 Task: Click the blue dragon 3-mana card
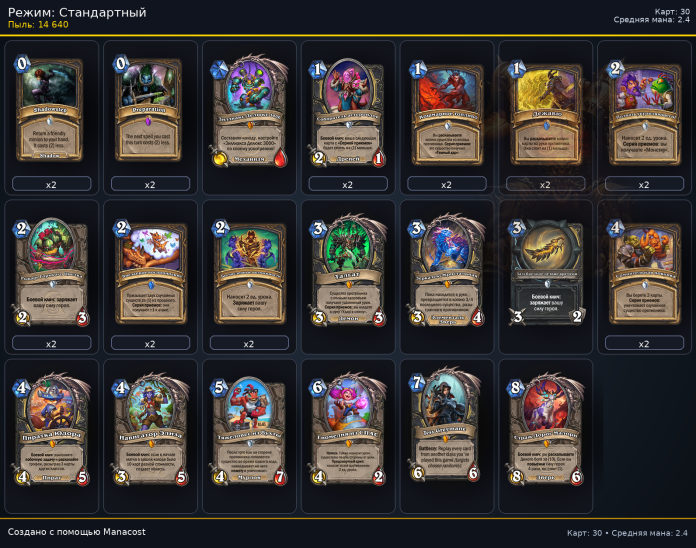tap(446, 272)
